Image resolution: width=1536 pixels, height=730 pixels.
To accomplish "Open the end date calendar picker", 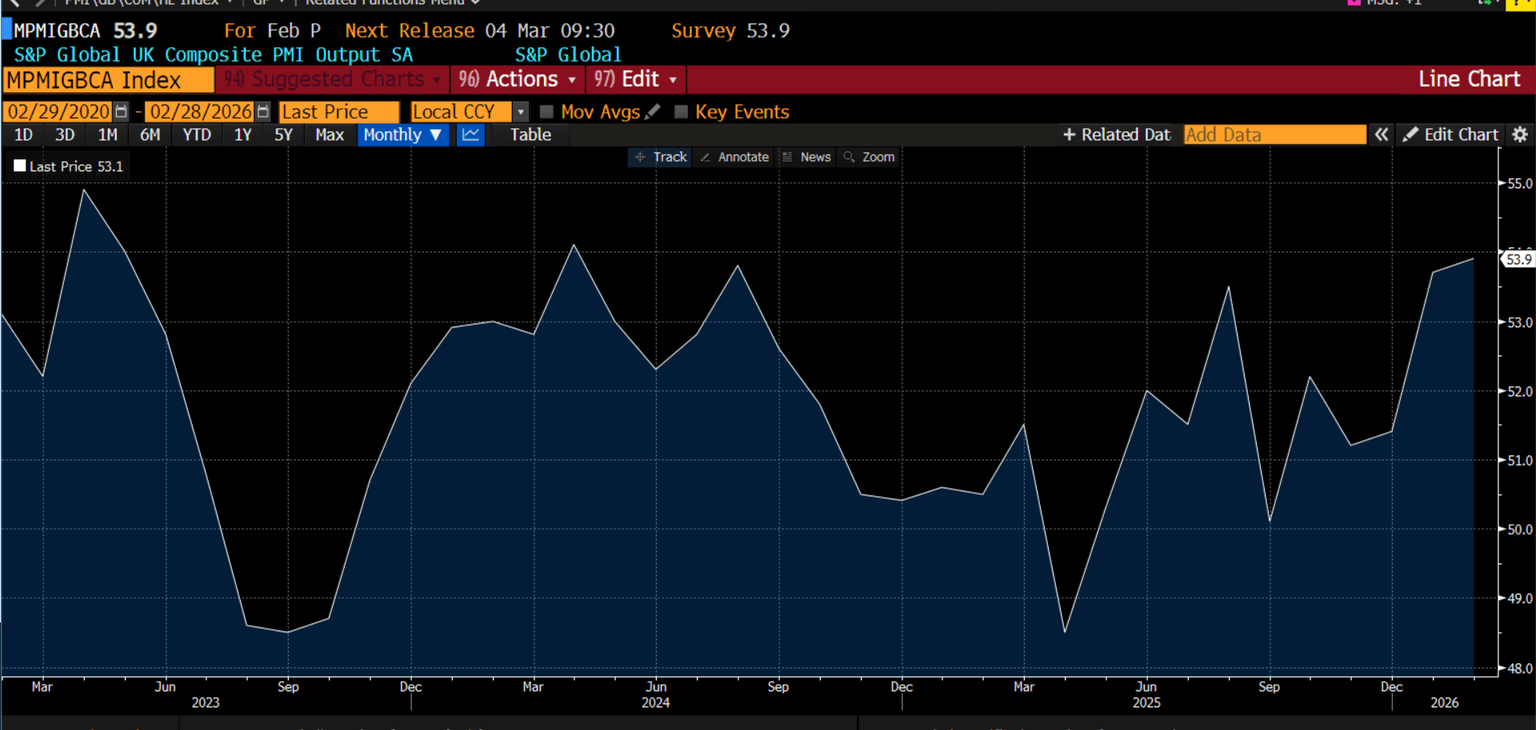I will click(x=263, y=112).
